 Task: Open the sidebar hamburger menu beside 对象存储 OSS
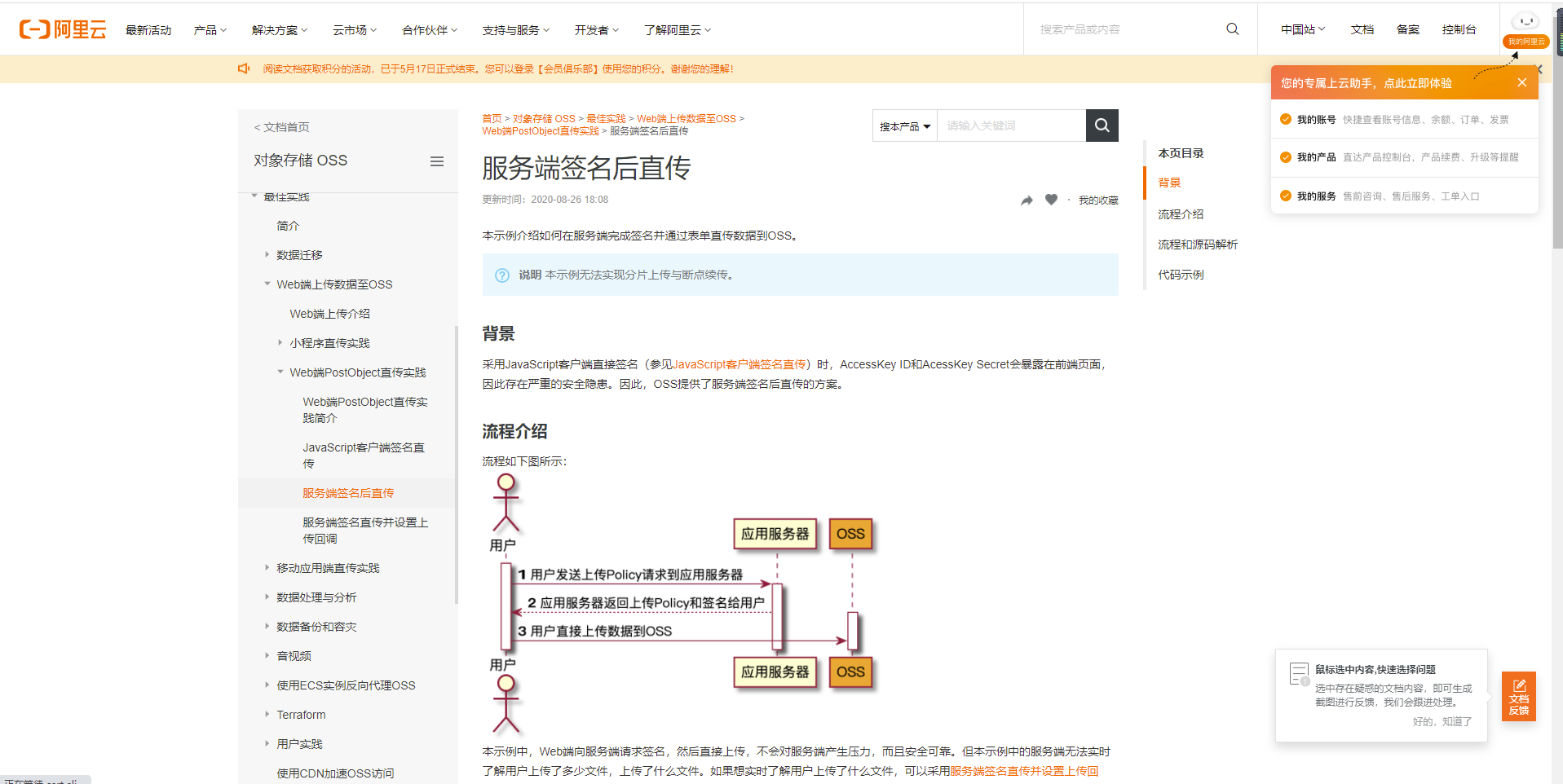(x=437, y=161)
